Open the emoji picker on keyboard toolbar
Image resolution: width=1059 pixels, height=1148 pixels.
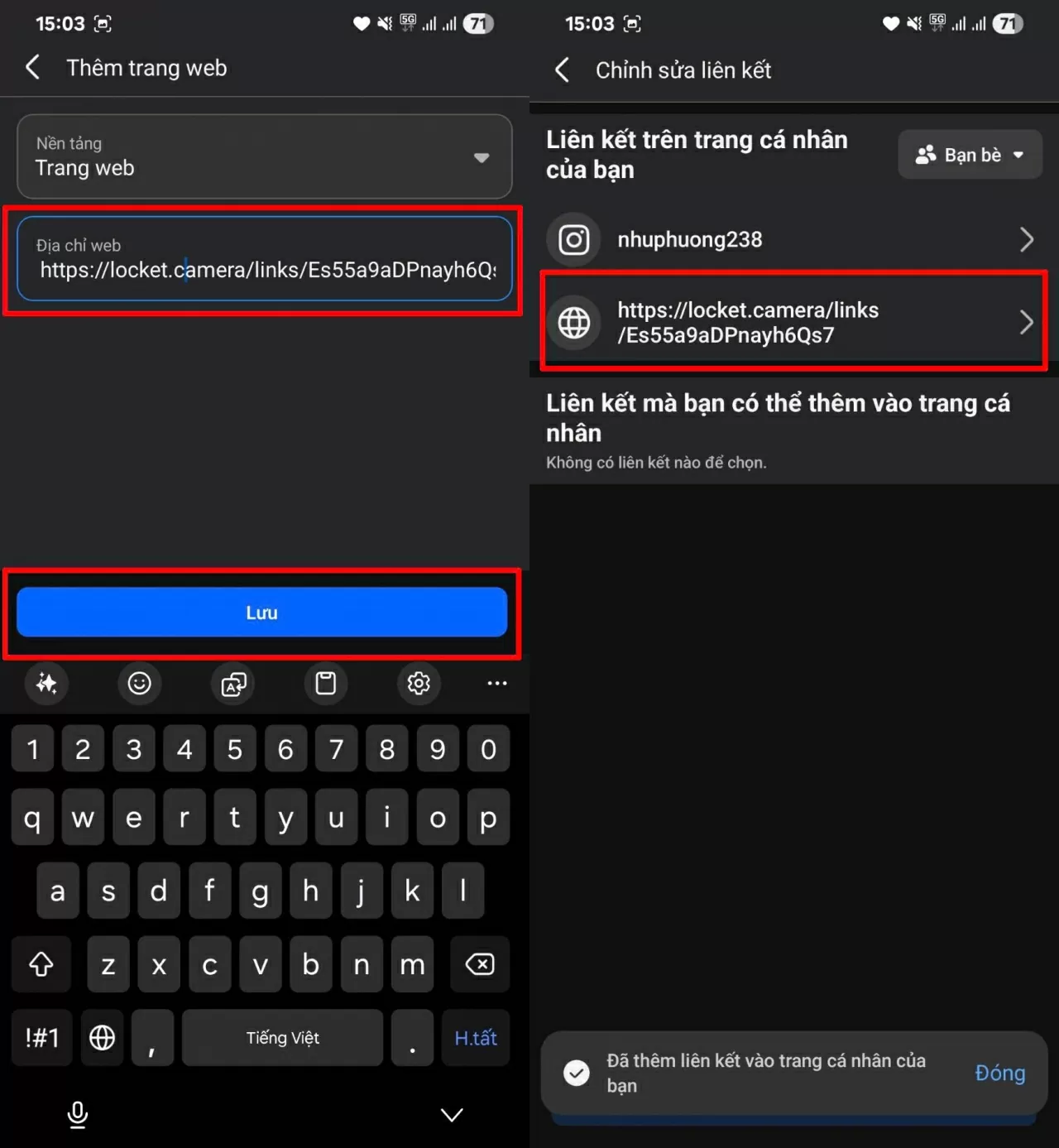(139, 684)
